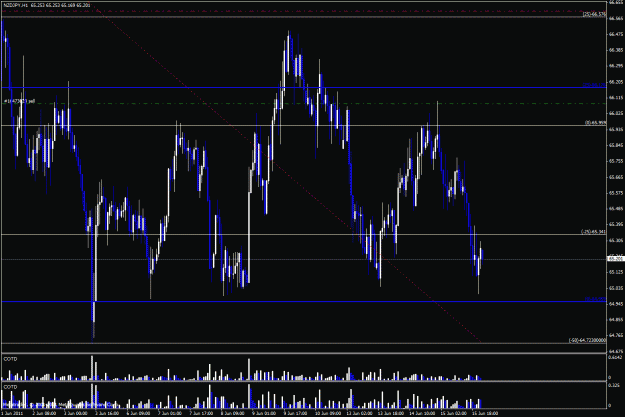Click the 65.755 price scale value
This screenshot has height=417, width=625.
click(x=615, y=161)
